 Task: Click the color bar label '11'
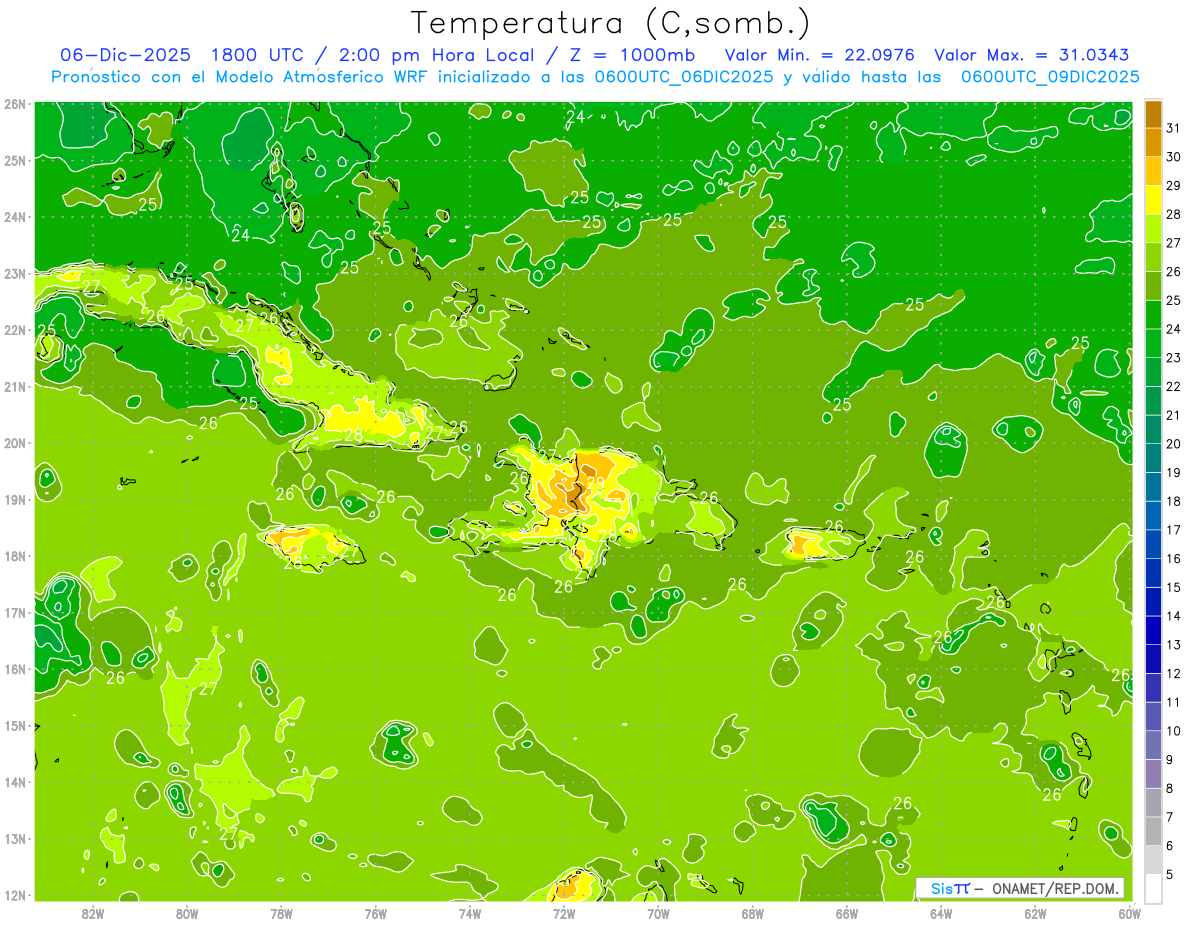1173,702
